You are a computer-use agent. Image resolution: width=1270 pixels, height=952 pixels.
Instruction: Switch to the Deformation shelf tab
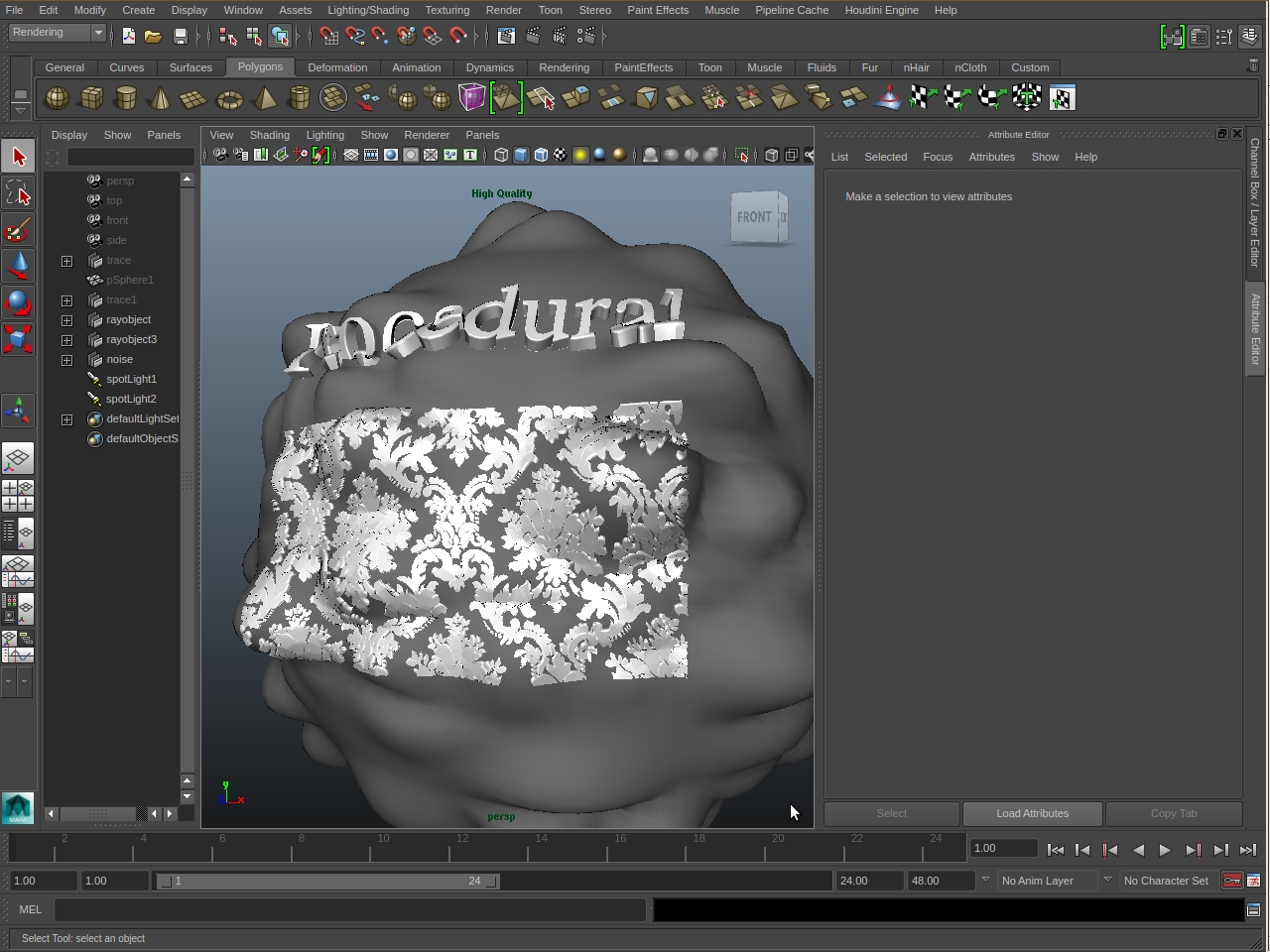pyautogui.click(x=337, y=67)
